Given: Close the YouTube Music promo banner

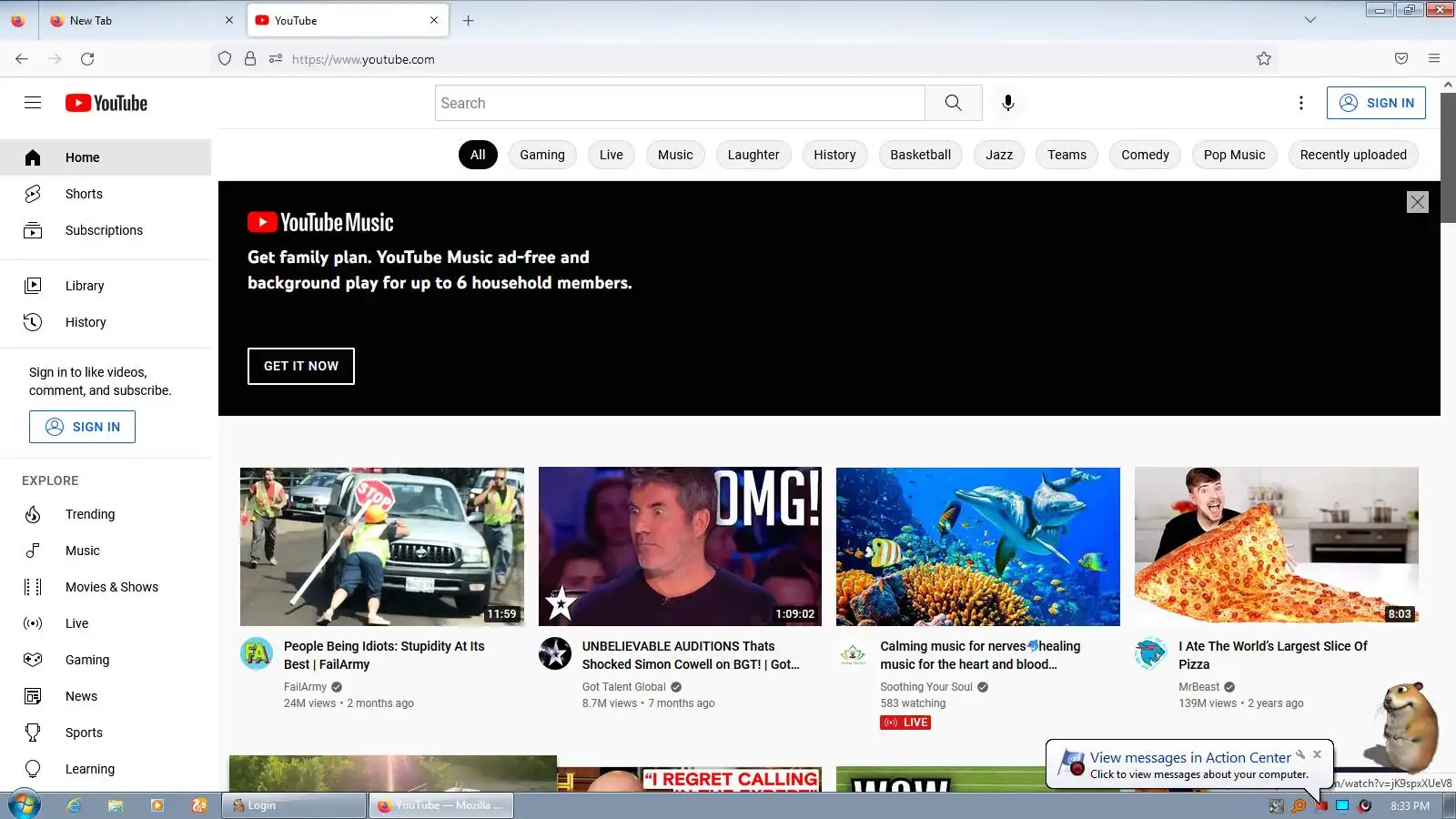Looking at the screenshot, I should (x=1417, y=202).
